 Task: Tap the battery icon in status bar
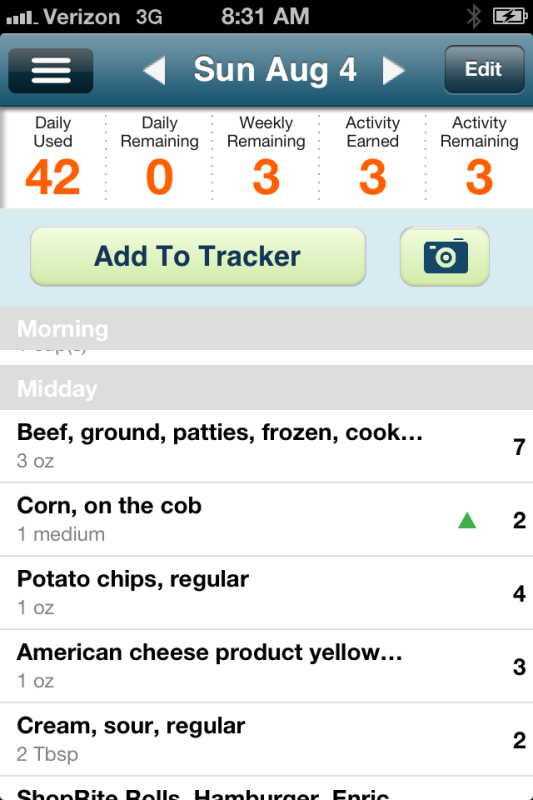click(x=510, y=16)
